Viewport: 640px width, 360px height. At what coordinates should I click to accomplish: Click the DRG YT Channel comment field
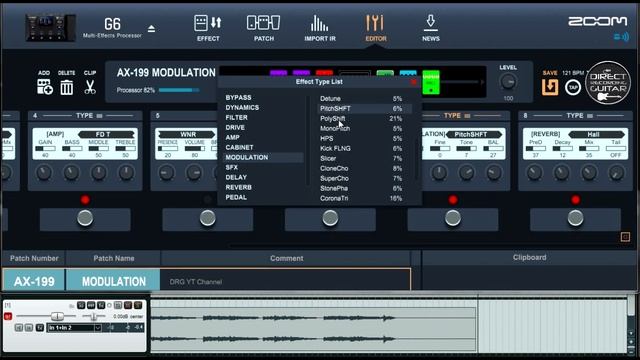click(x=286, y=281)
